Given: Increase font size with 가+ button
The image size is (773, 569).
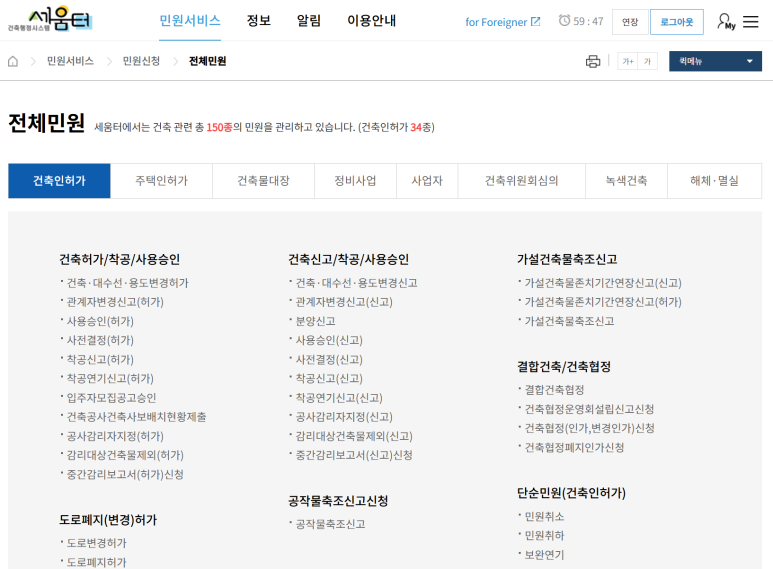Looking at the screenshot, I should click(628, 61).
